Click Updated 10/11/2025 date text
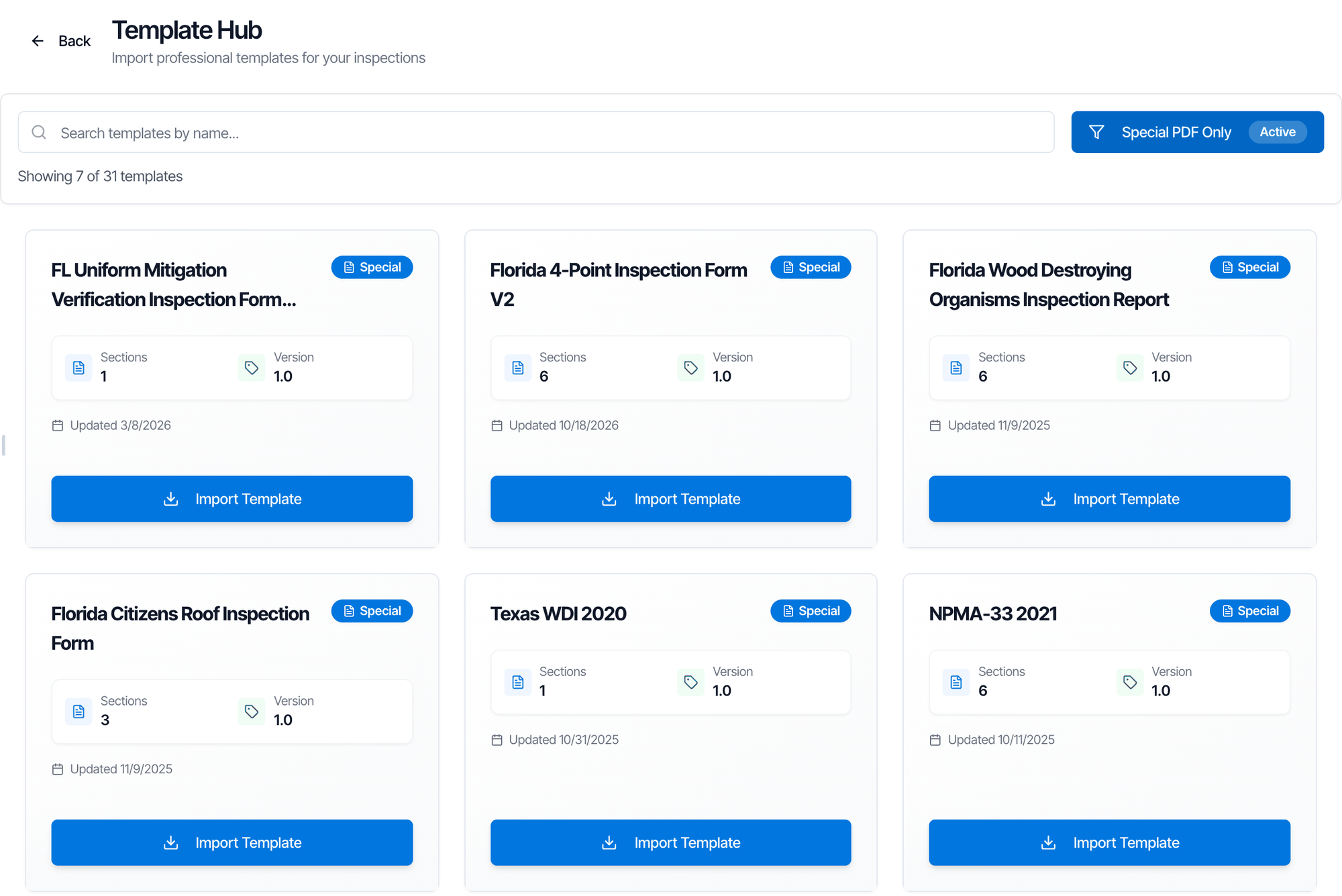Screen dimensions: 1342x896 point(1001,740)
